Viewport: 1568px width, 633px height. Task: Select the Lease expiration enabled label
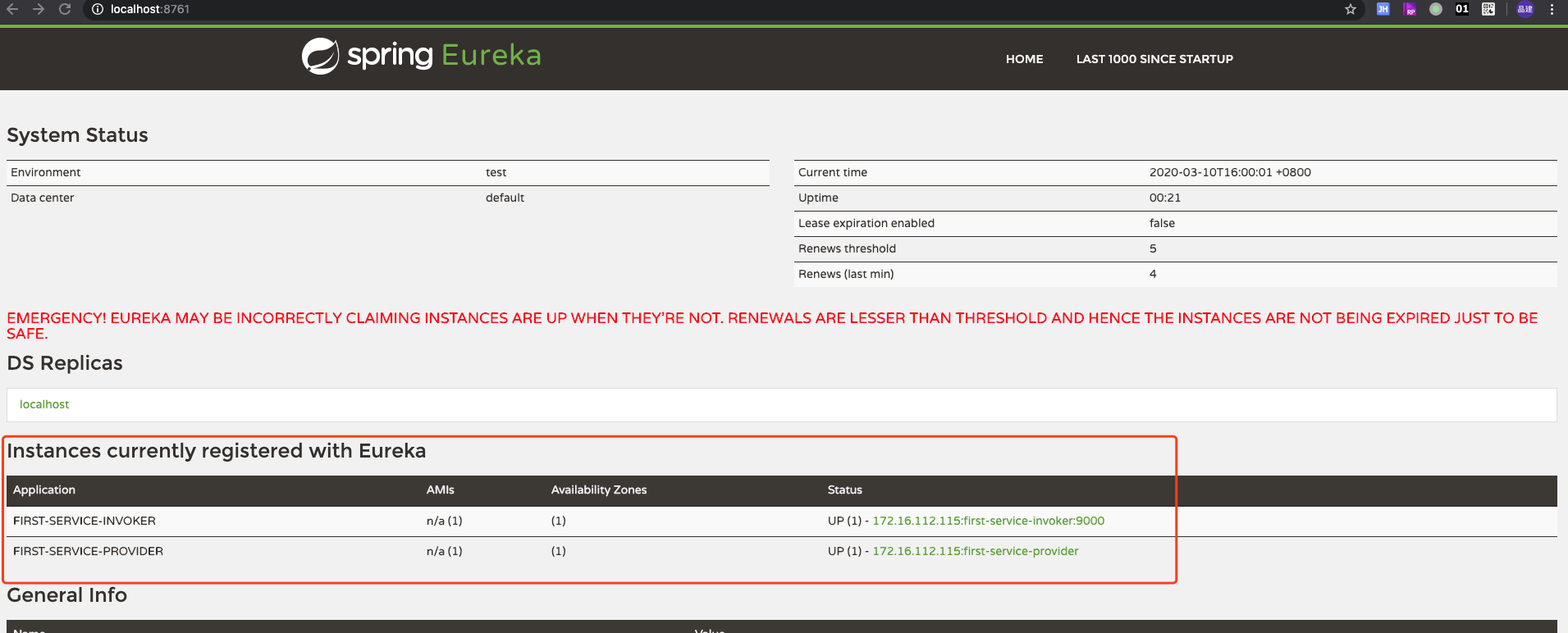[866, 223]
